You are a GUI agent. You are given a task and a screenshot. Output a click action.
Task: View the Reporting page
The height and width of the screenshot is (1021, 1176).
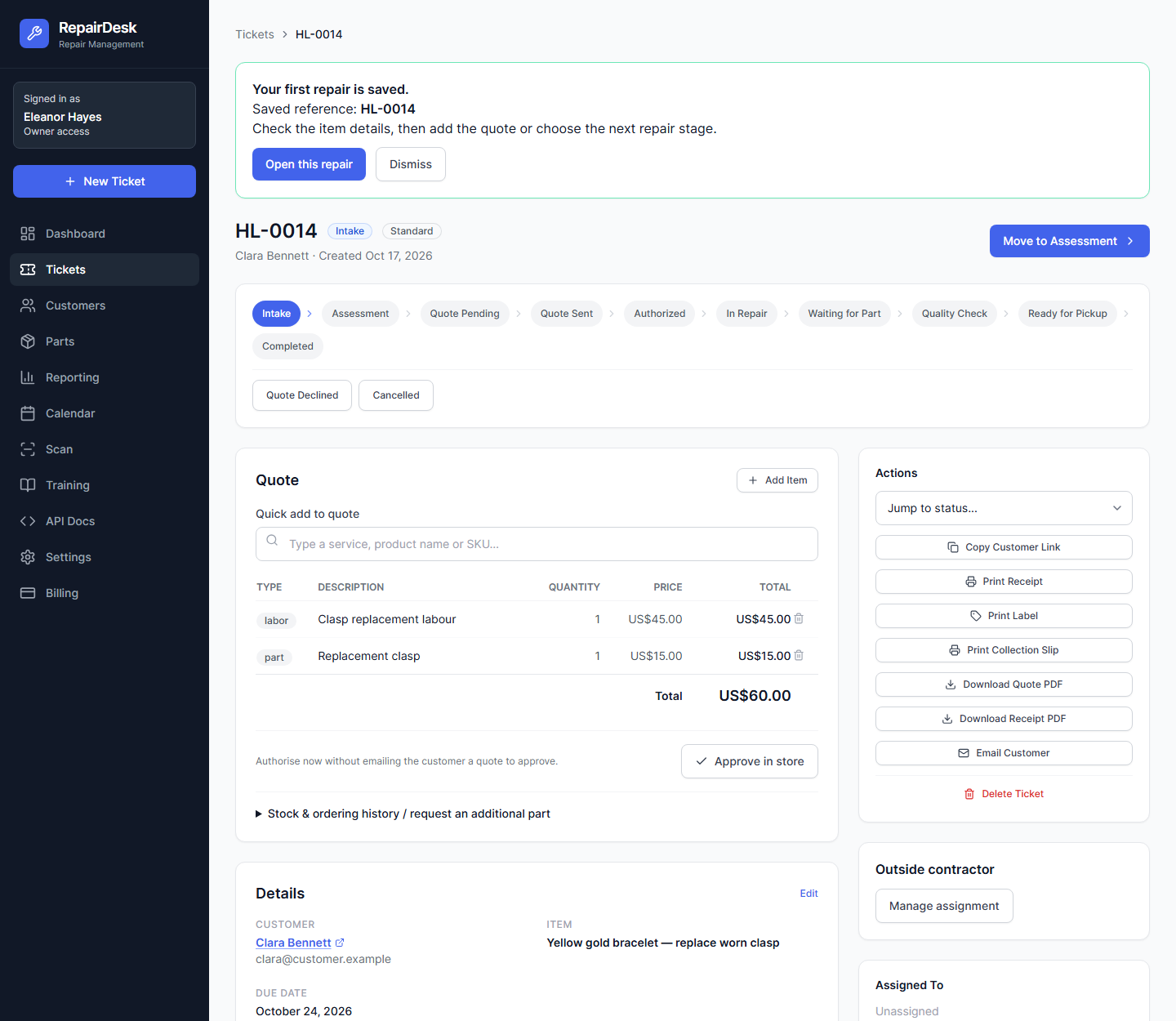[105, 377]
